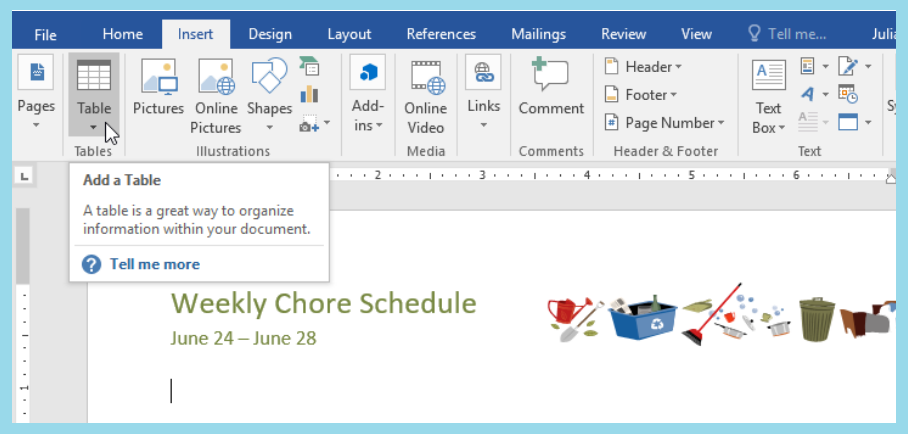Expand the Header dropdown

678,67
